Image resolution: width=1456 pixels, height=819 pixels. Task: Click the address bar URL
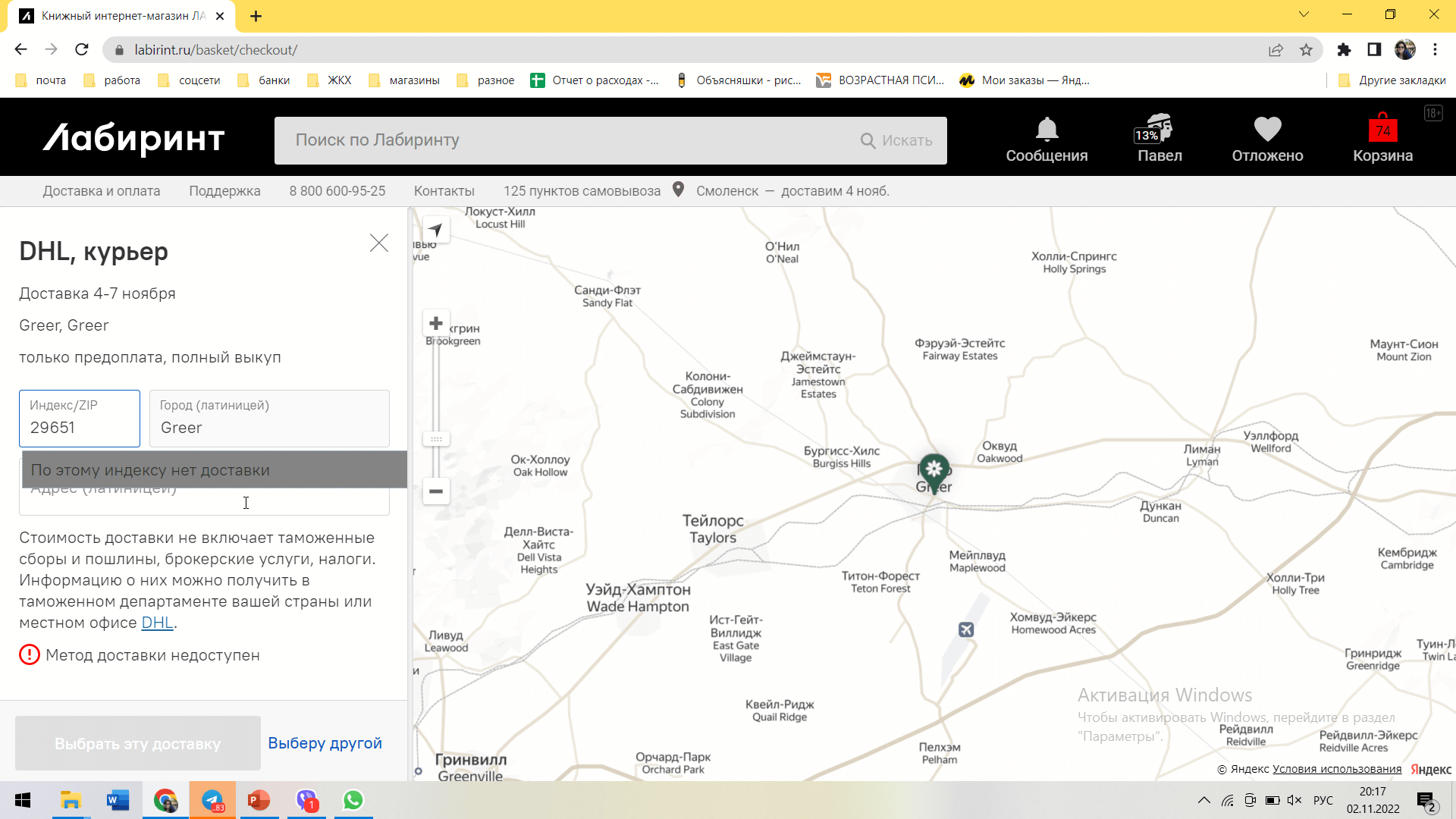(x=216, y=50)
